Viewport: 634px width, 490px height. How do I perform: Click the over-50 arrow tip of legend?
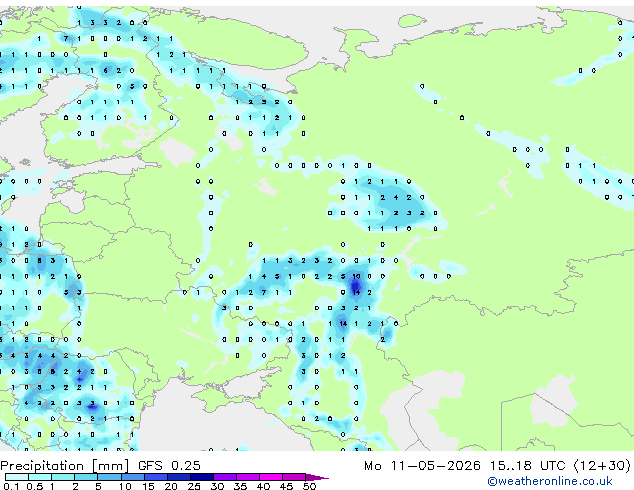317,477
